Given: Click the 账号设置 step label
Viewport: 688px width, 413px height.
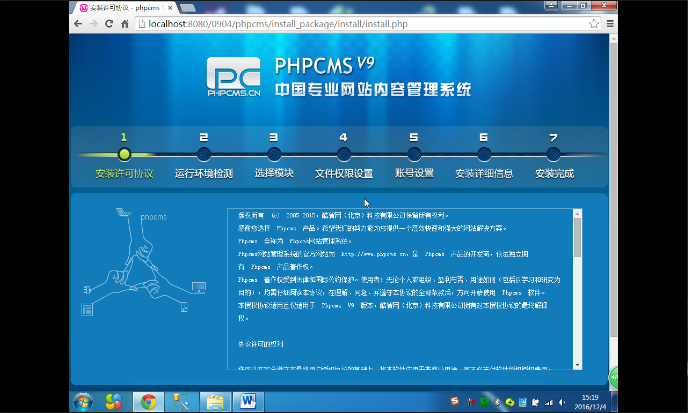Looking at the screenshot, I should click(414, 173).
